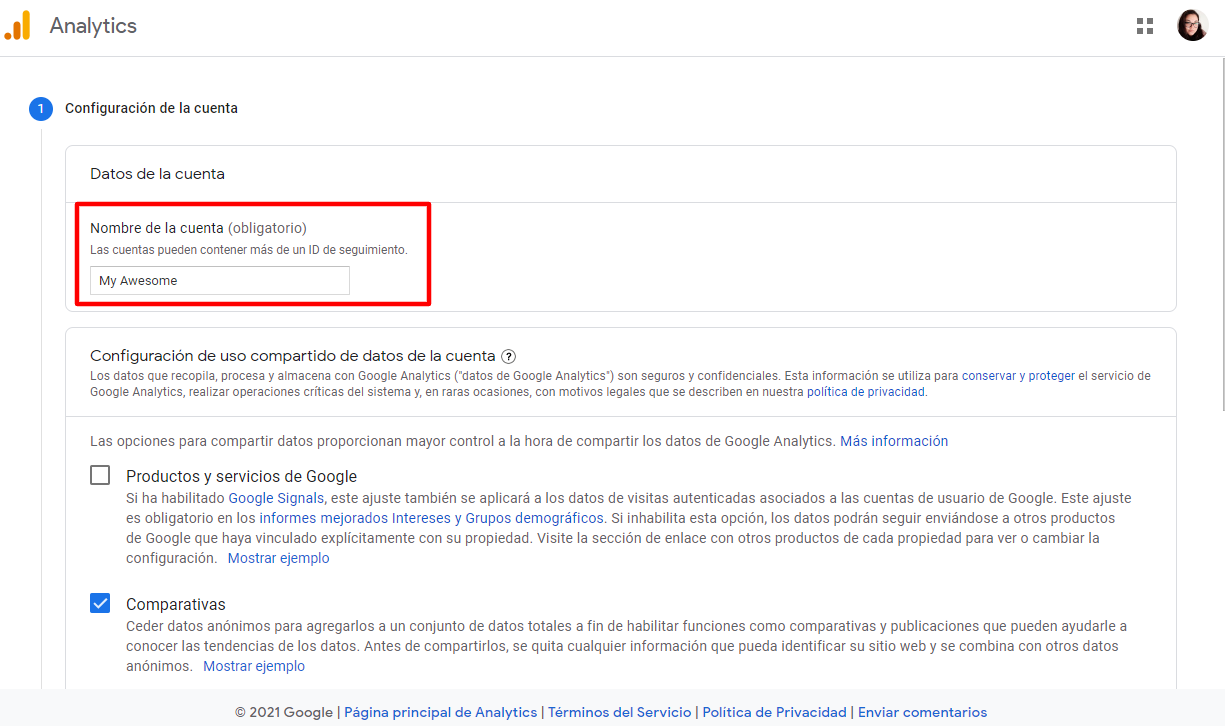Uncheck the Comparativas checkbox

pyautogui.click(x=100, y=603)
